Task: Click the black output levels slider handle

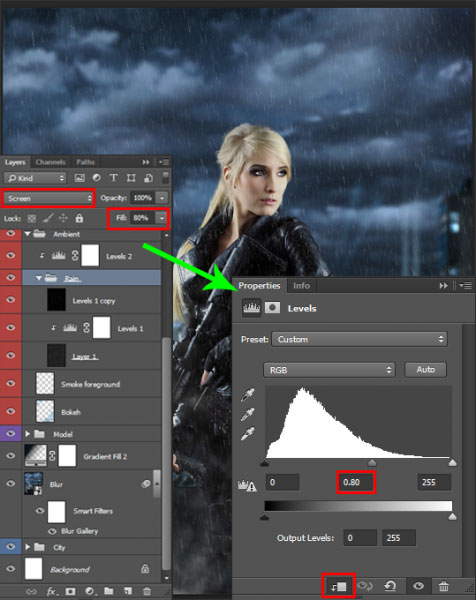Action: click(264, 517)
